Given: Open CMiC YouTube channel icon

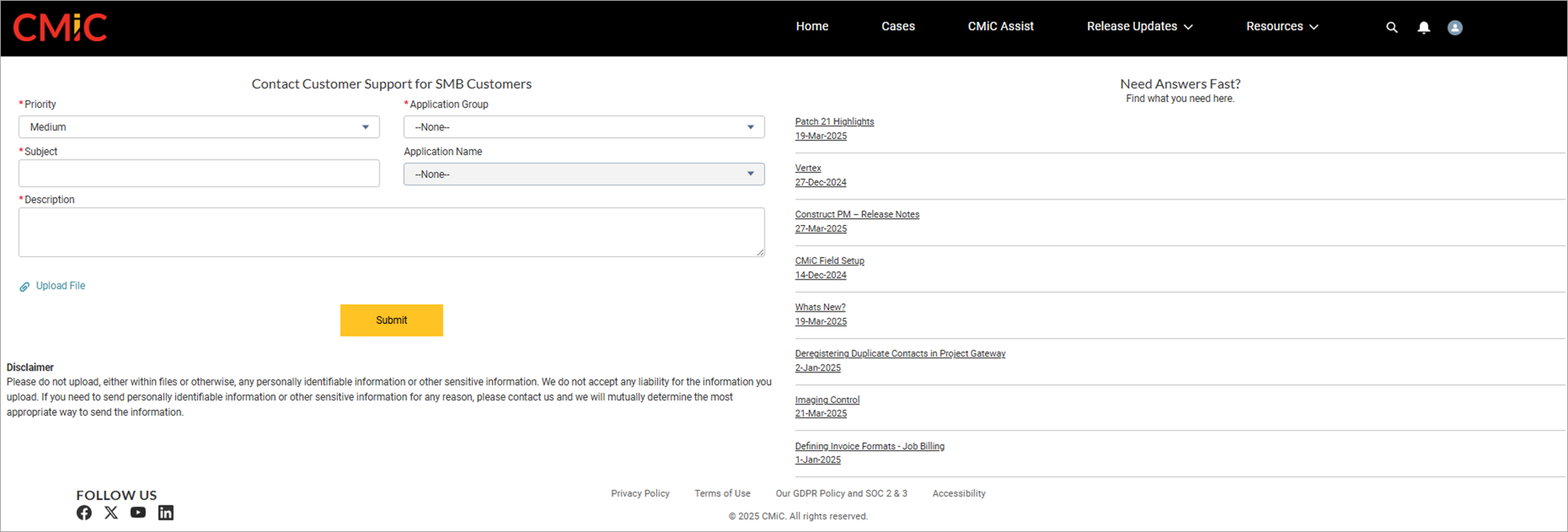Looking at the screenshot, I should (138, 513).
